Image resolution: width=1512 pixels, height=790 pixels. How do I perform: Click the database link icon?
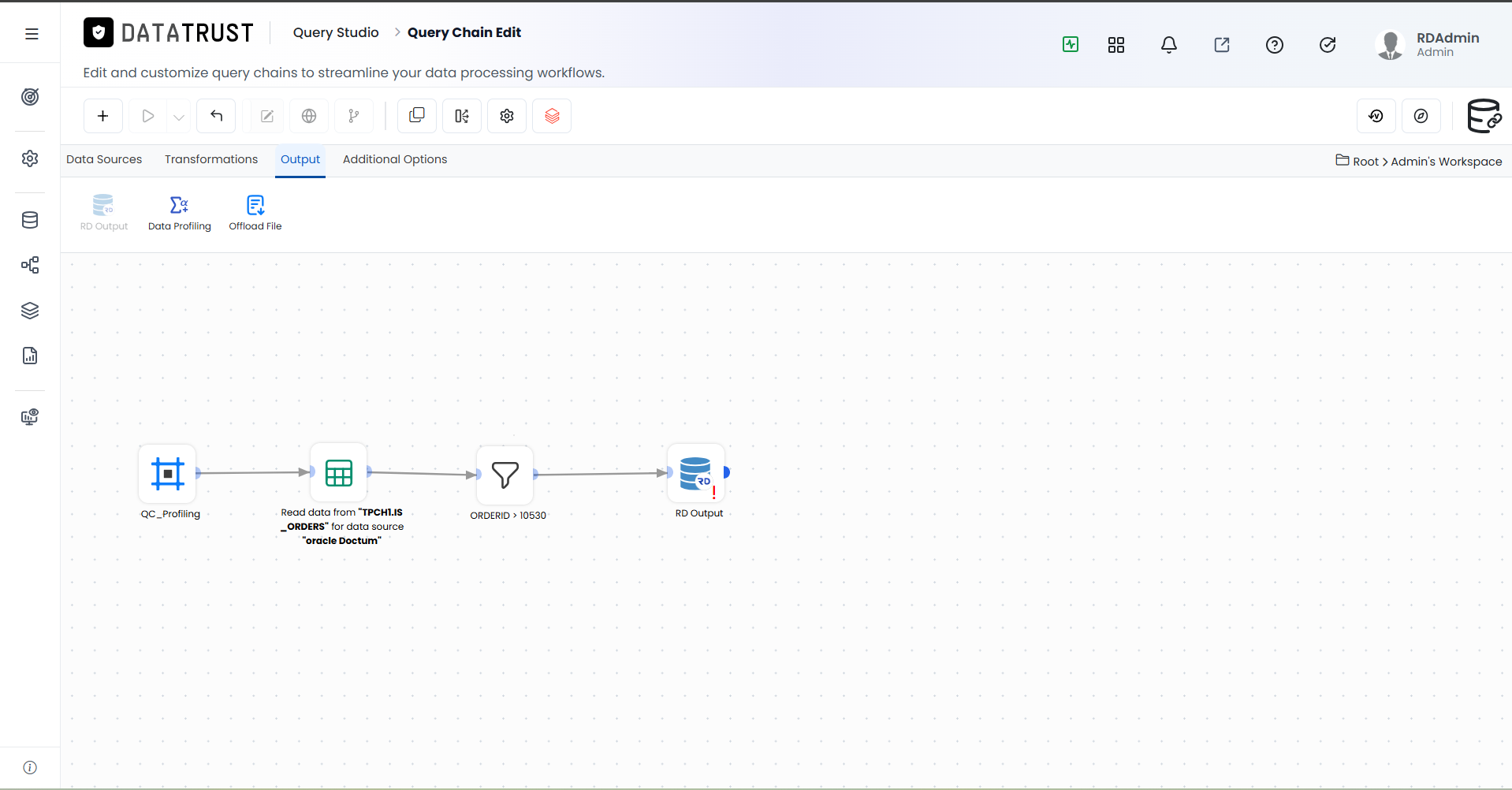pyautogui.click(x=1484, y=116)
